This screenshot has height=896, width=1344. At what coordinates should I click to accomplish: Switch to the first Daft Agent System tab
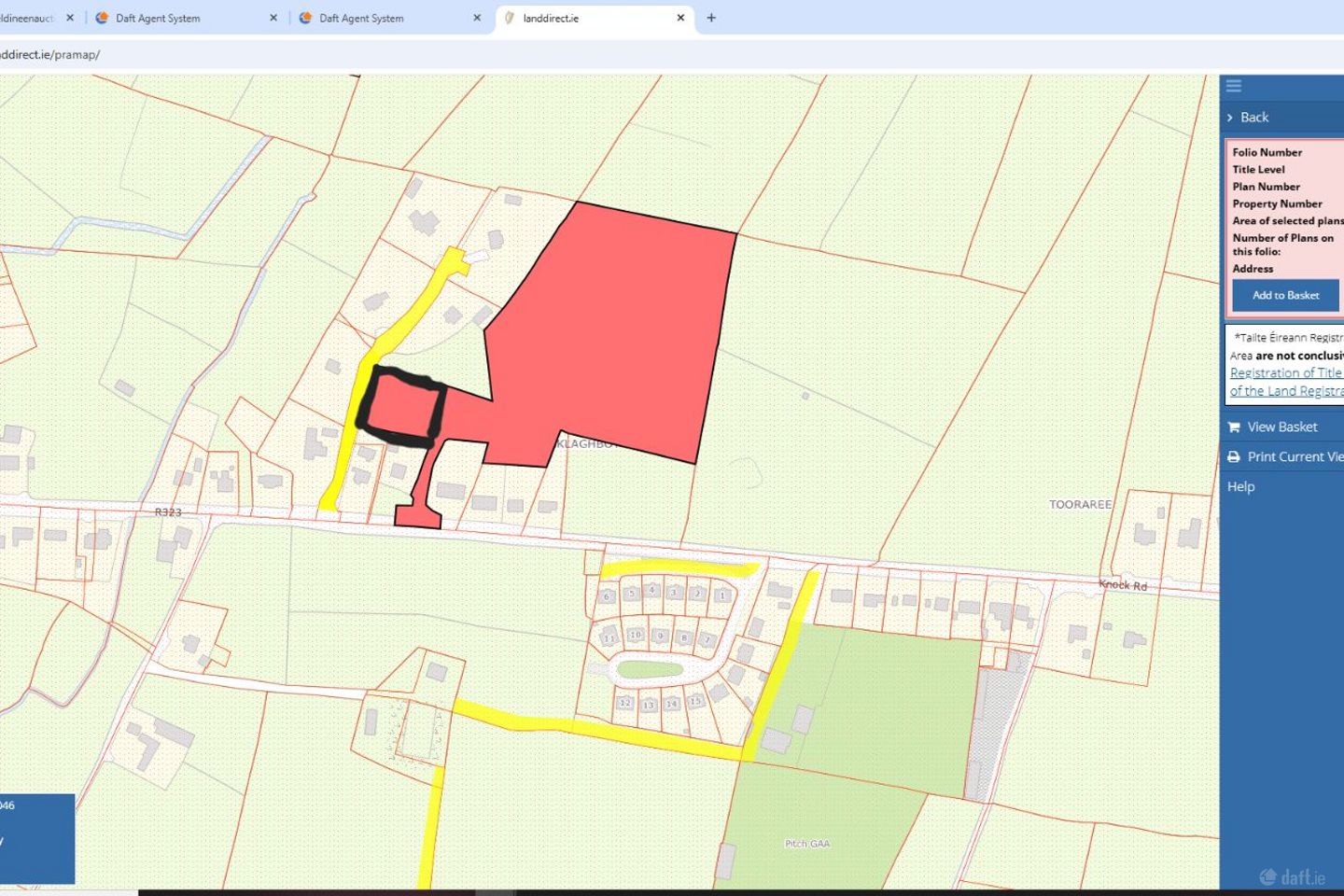click(x=157, y=18)
